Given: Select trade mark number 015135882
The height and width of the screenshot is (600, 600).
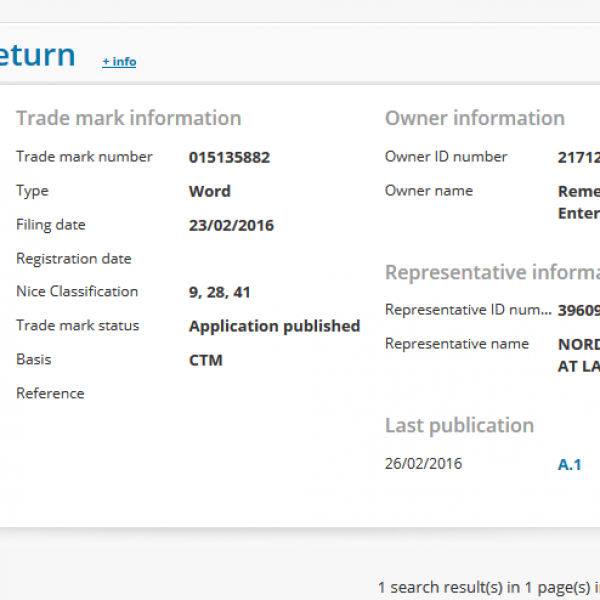Looking at the screenshot, I should coord(229,157).
